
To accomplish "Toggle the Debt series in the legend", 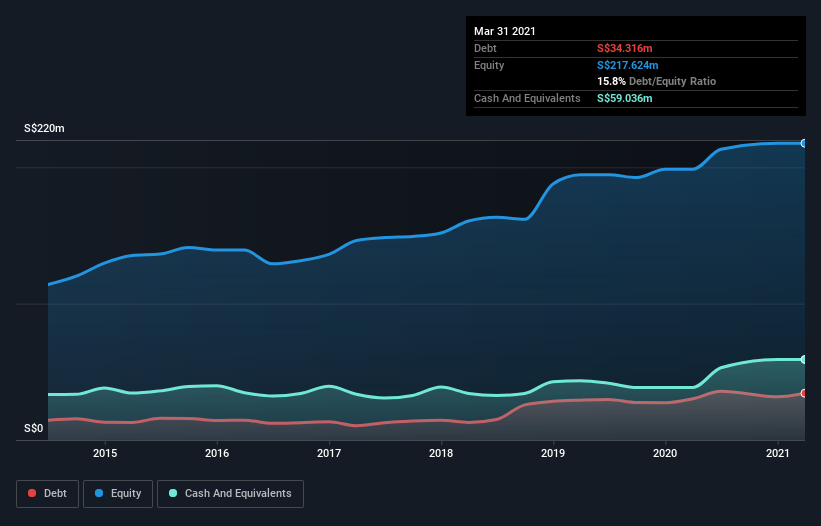I will click(46, 493).
